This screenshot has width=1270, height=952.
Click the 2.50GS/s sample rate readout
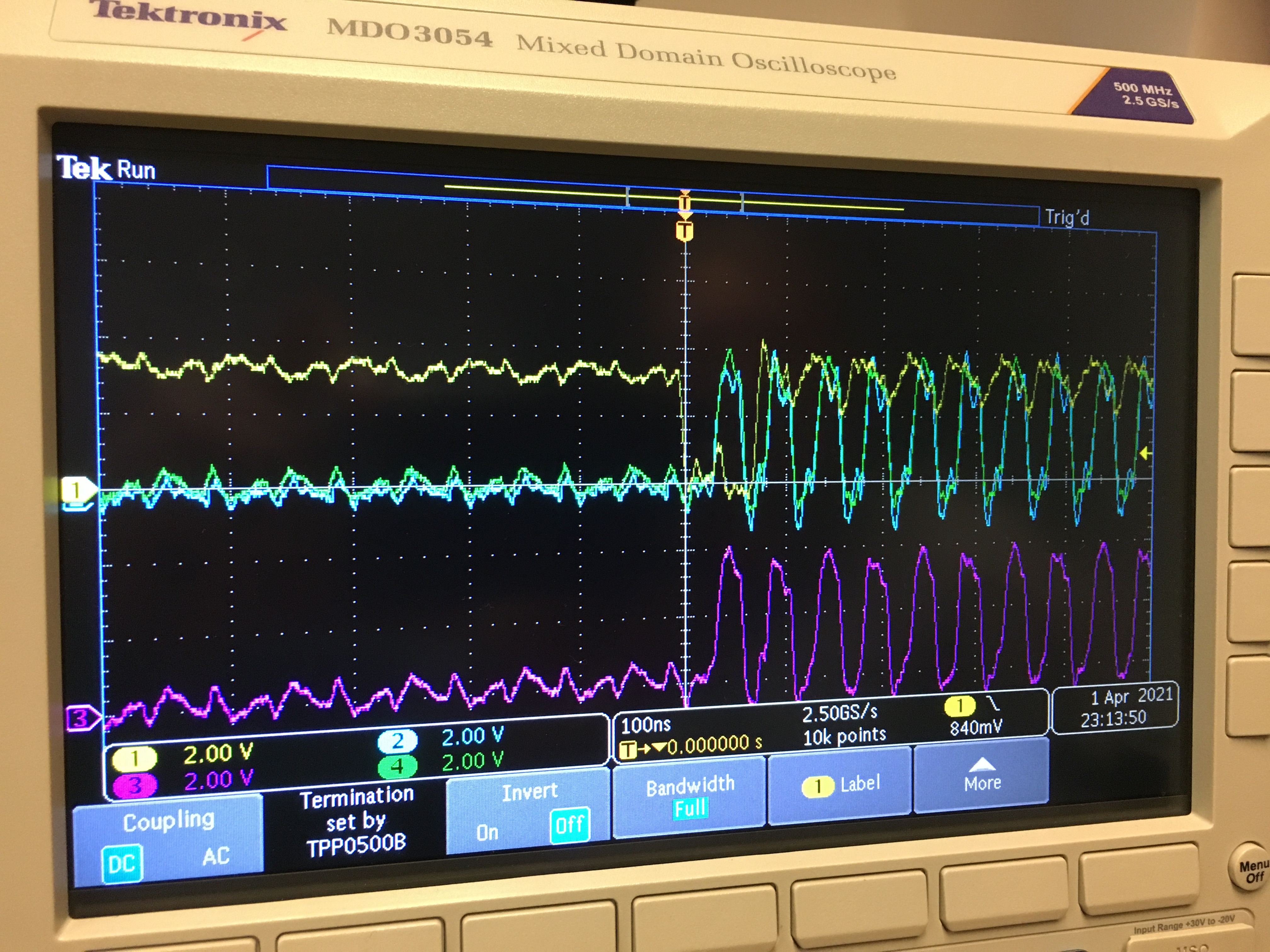coord(839,713)
